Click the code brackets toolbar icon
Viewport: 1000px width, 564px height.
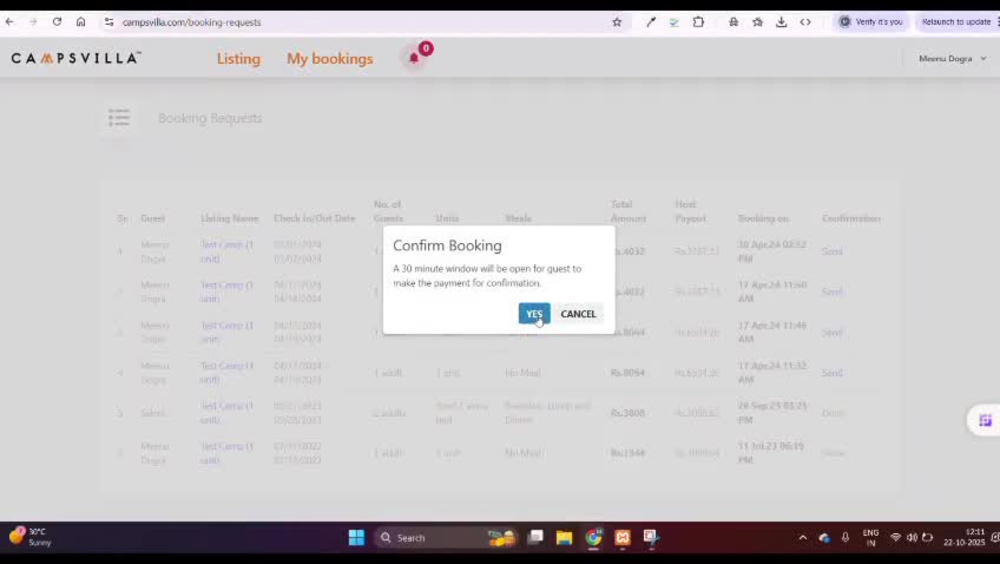805,22
